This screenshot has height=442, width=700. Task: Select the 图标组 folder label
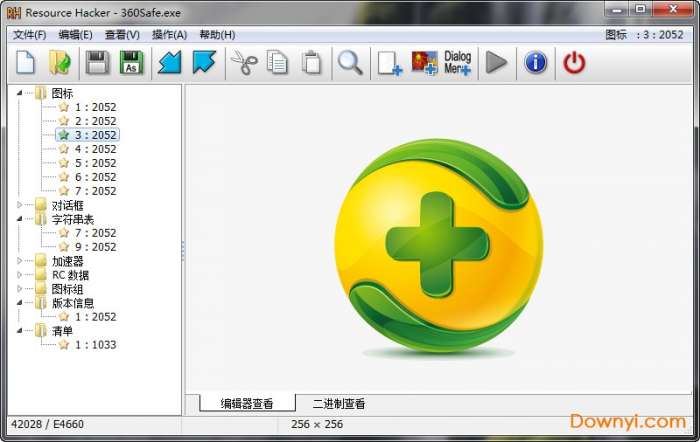(x=67, y=289)
